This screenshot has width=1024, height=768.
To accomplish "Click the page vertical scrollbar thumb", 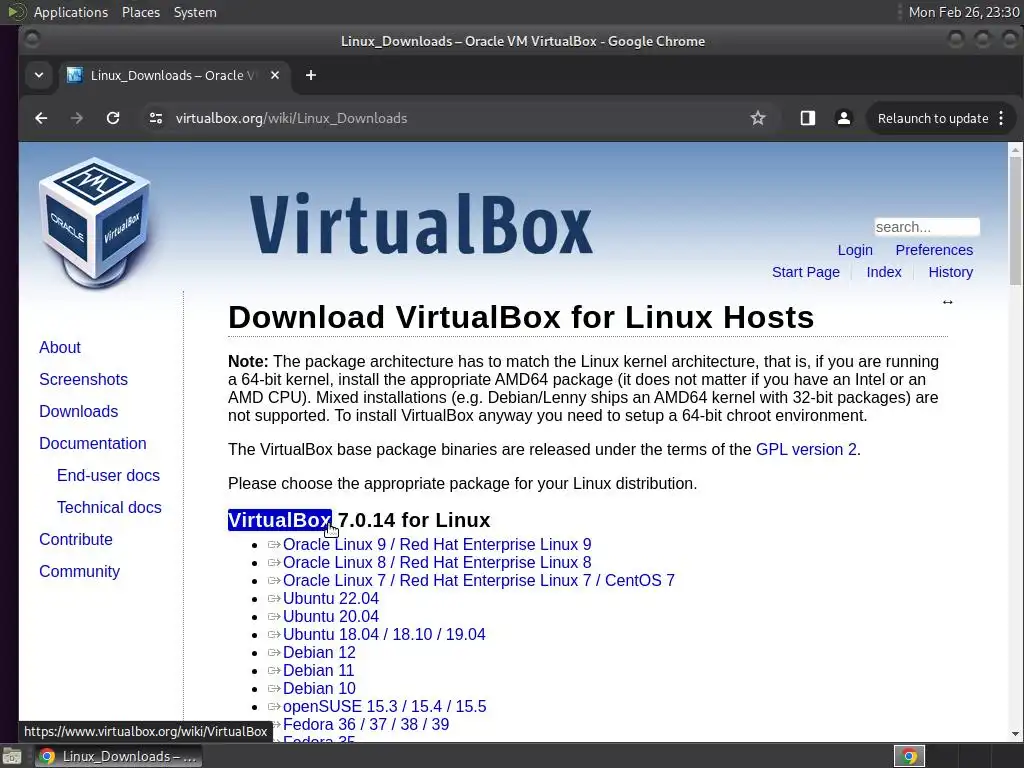I will (x=1015, y=222).
